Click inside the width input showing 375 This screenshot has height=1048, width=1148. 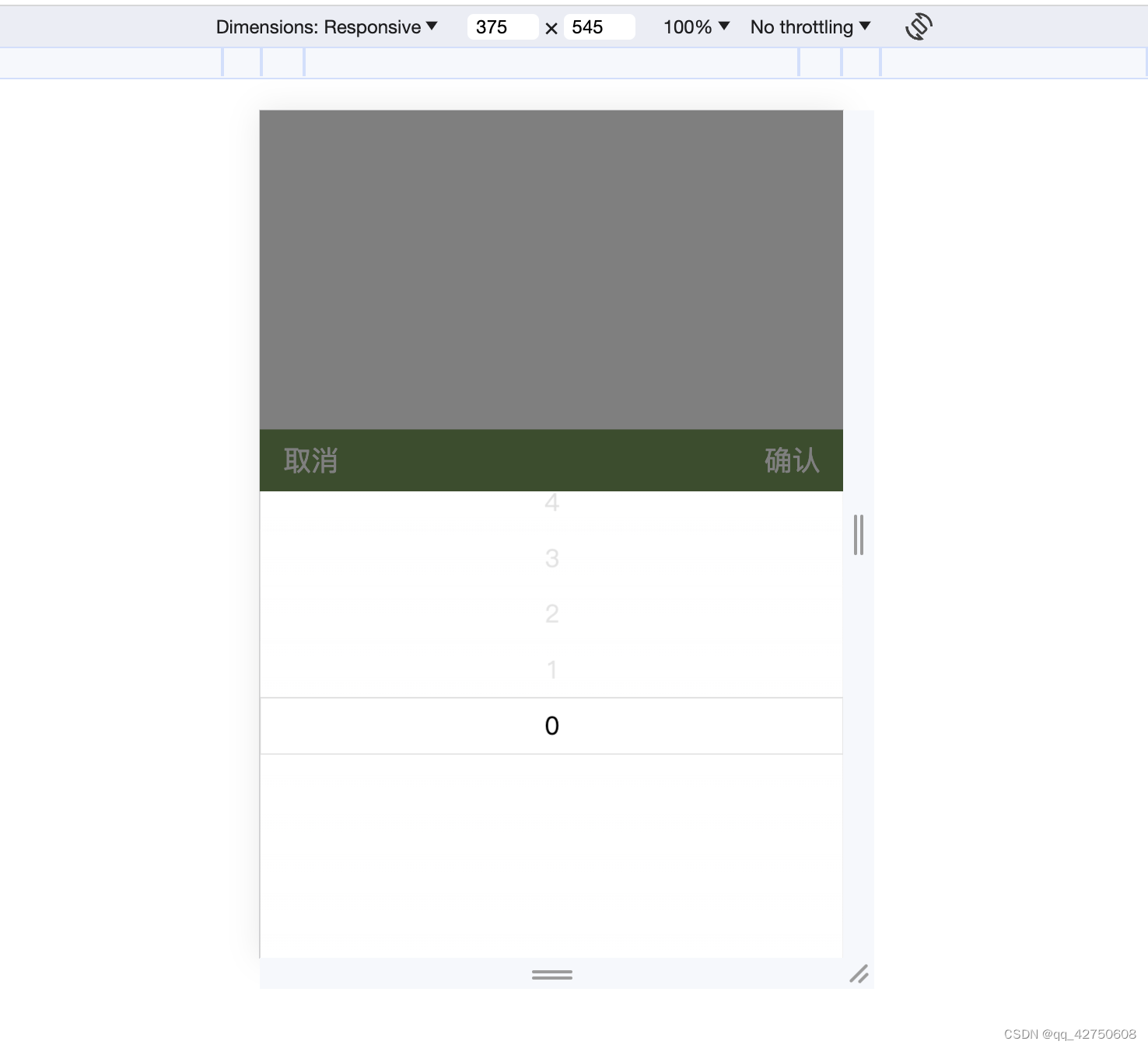tap(502, 27)
